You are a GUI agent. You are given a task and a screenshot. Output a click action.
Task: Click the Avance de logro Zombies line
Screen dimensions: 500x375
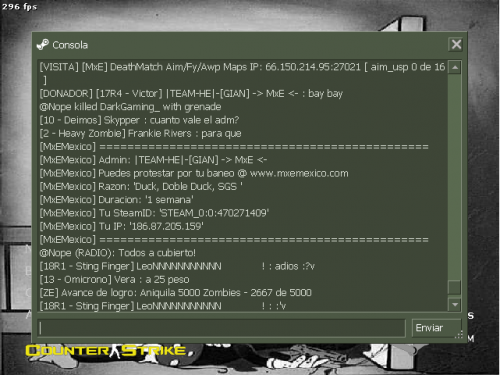176,293
